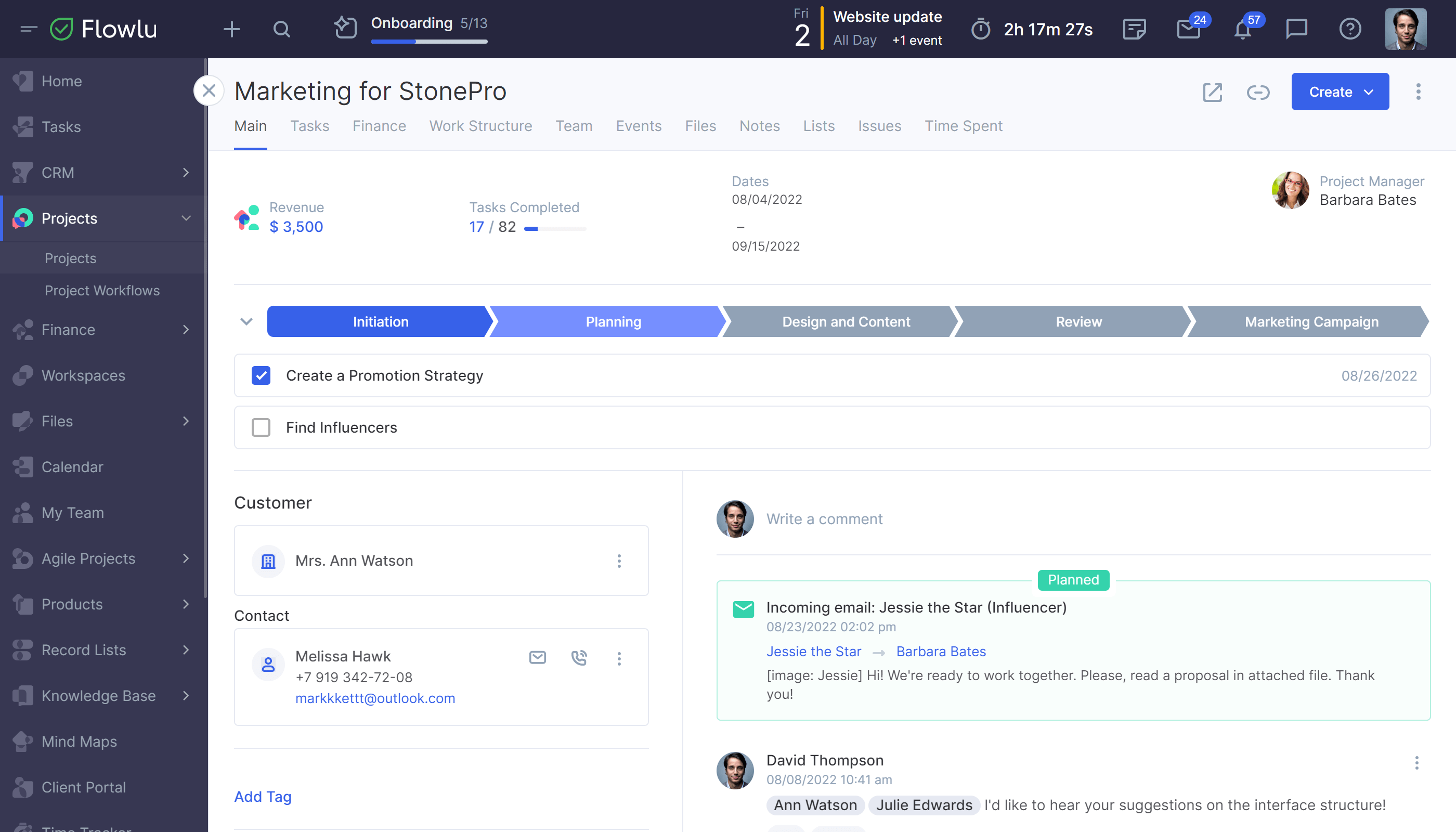The width and height of the screenshot is (1456, 832).
Task: Expand the Record Lists sidebar section
Action: tap(186, 649)
